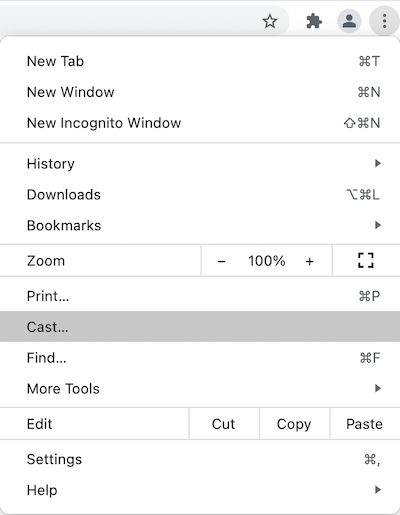Screen dimensions: 400x515
Task: Expand the Bookmarks submenu
Action: 200,225
